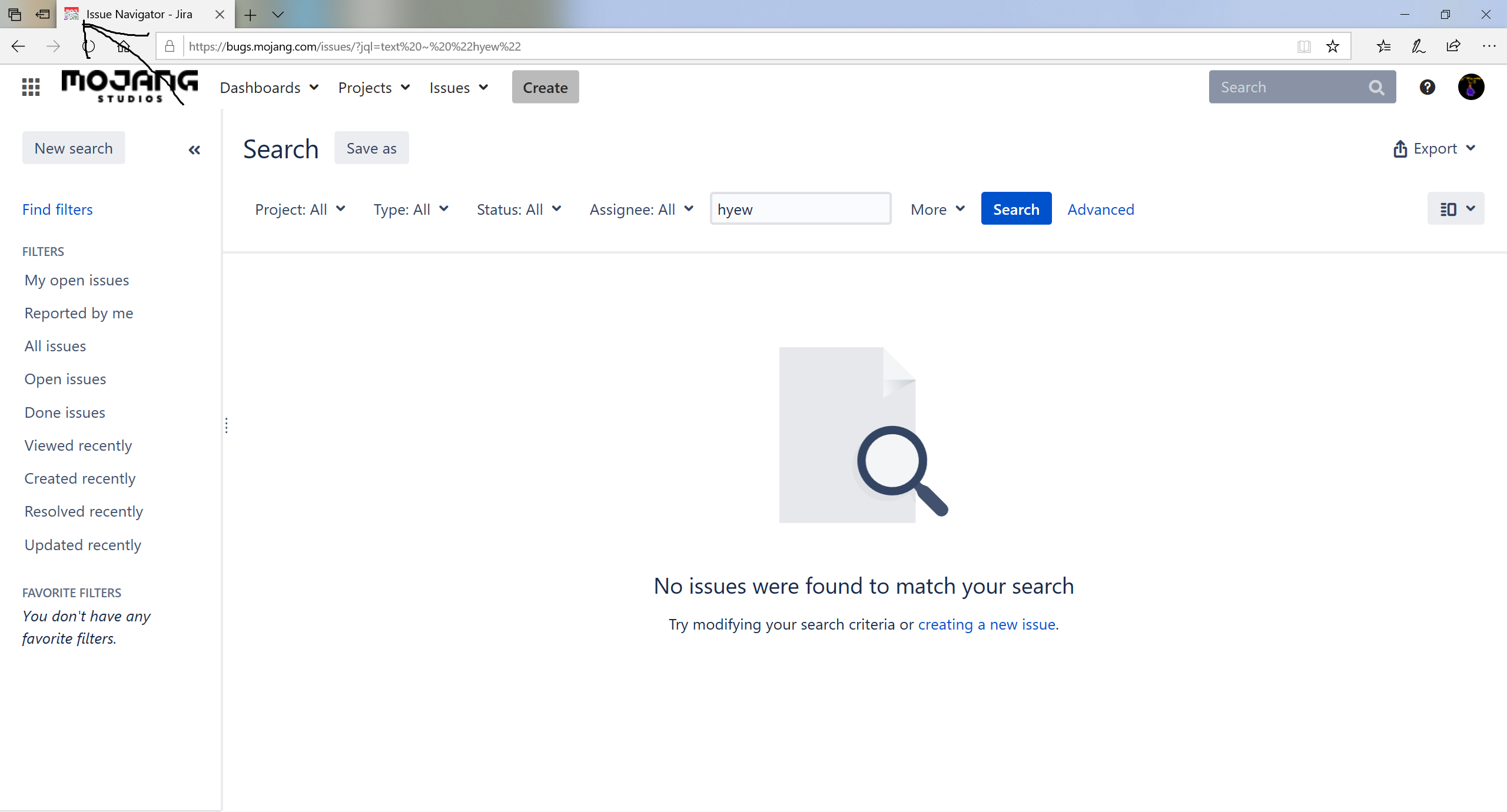Select the Reported by me filter

pyautogui.click(x=79, y=313)
